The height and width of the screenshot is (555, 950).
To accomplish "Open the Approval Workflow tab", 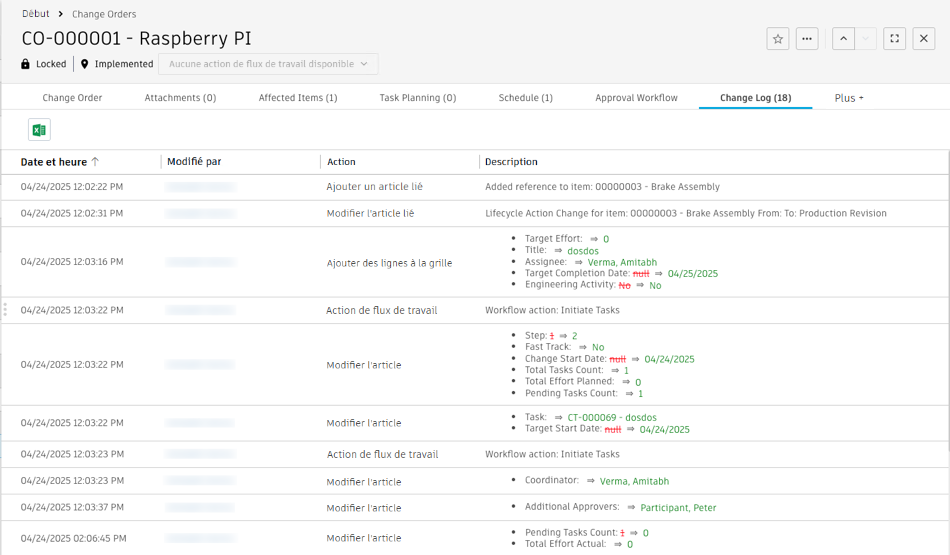I will pyautogui.click(x=636, y=98).
